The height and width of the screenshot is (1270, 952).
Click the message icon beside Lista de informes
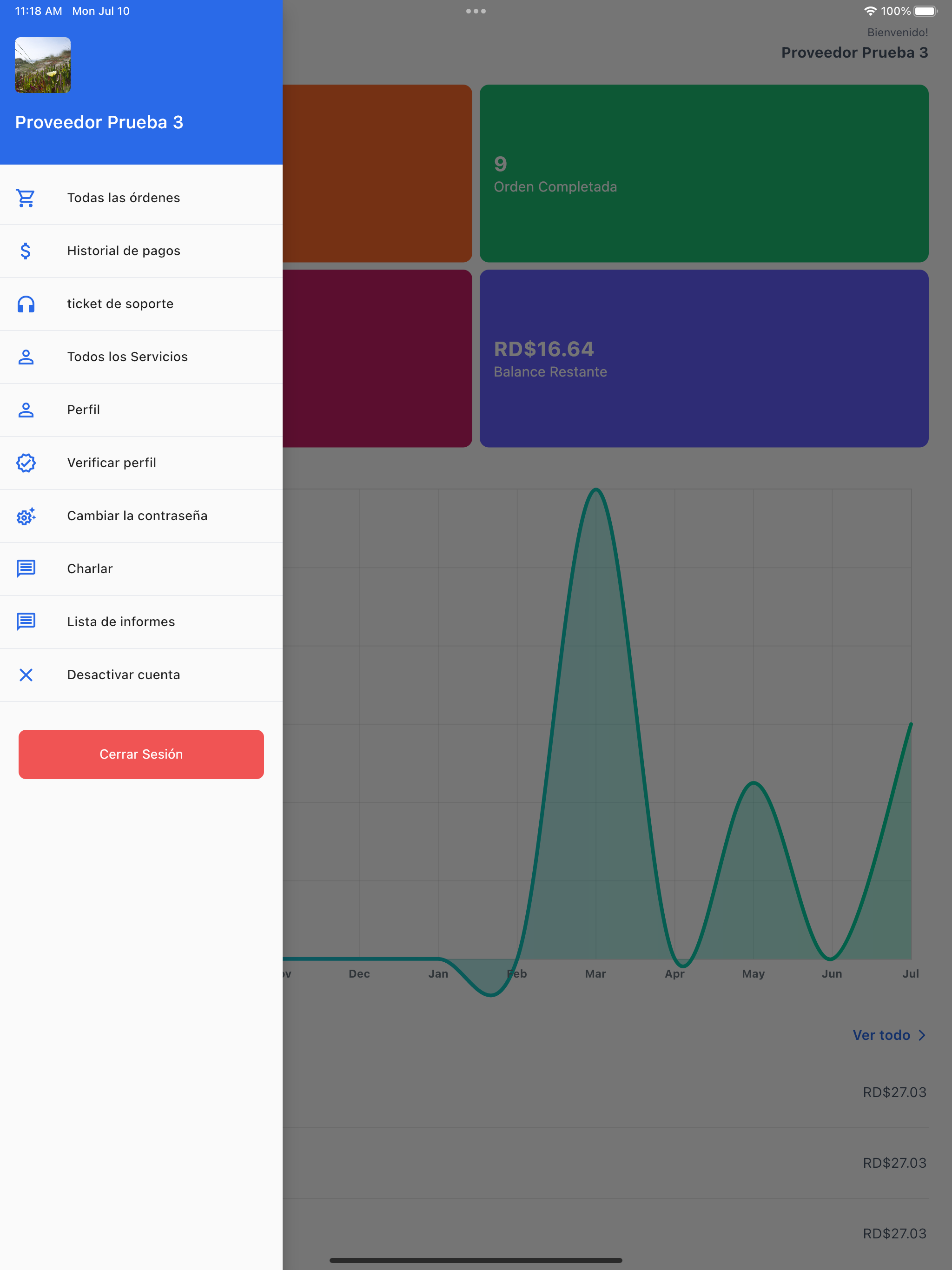[26, 622]
